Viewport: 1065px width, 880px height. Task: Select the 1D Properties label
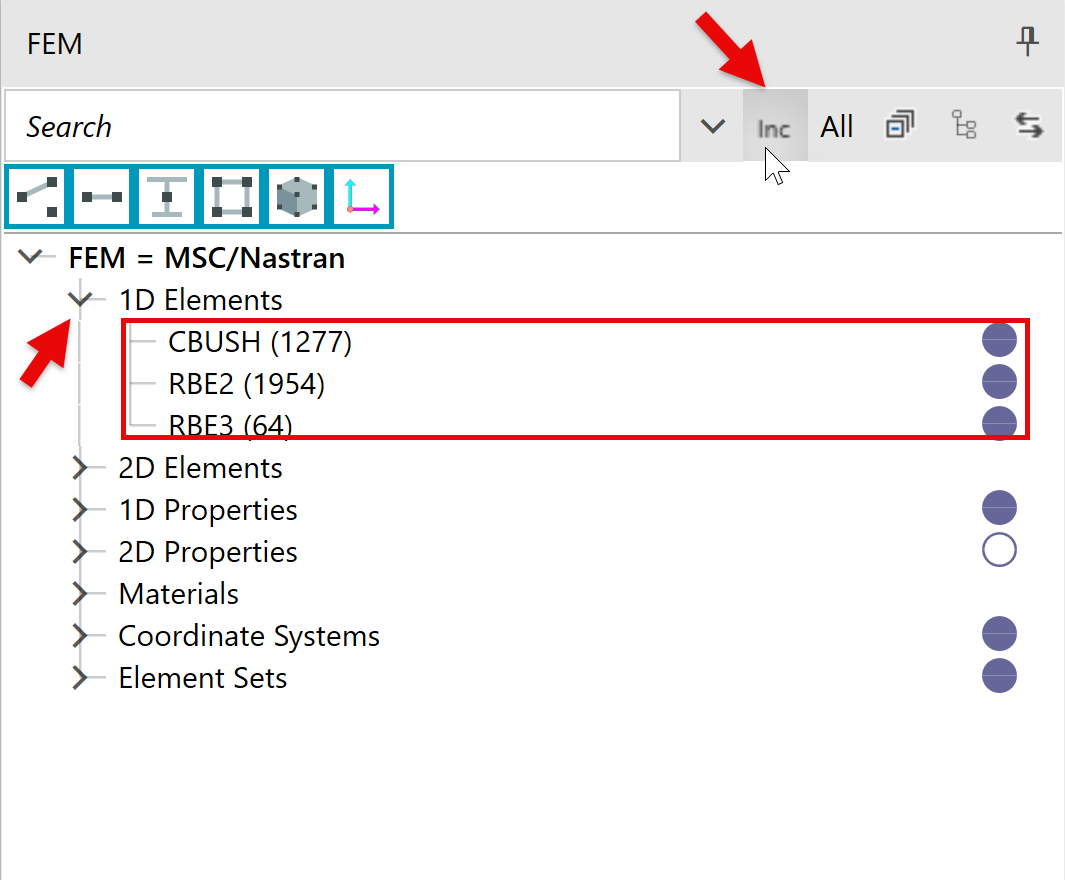pos(208,511)
